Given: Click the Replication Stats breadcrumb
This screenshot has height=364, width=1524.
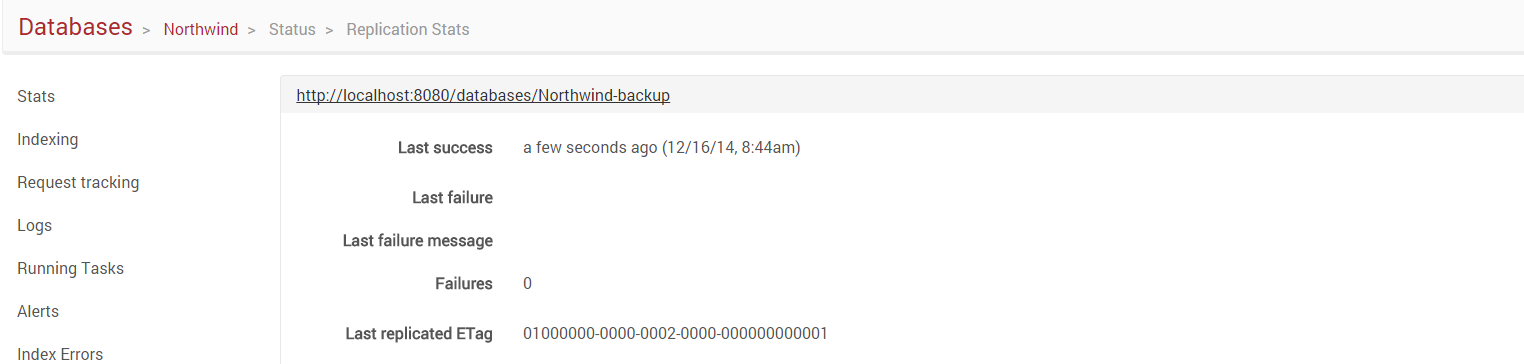Looking at the screenshot, I should click(408, 29).
